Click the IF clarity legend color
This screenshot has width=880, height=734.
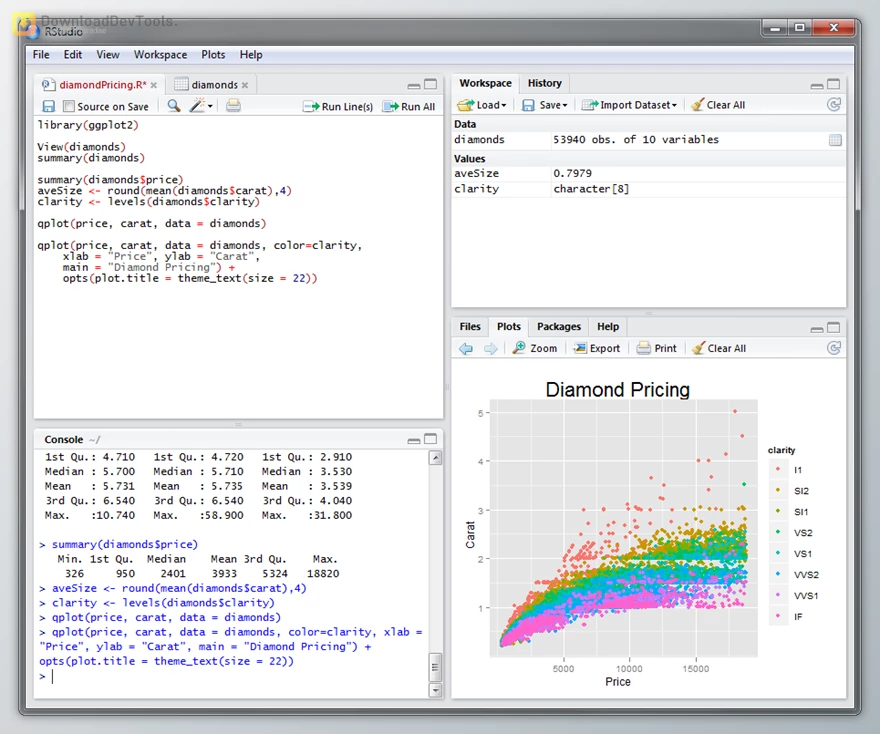[x=778, y=616]
